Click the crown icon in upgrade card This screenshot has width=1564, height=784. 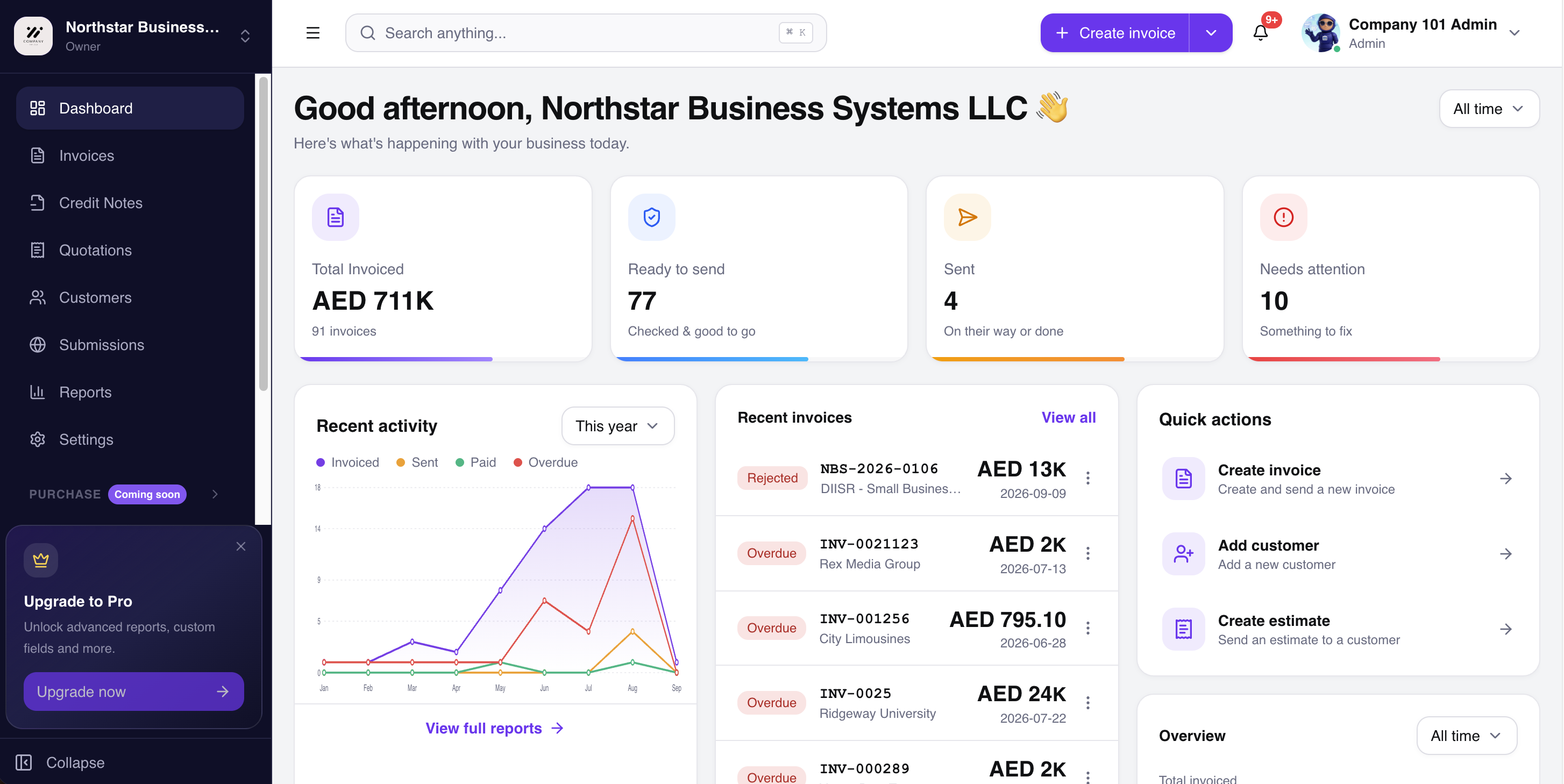41,560
